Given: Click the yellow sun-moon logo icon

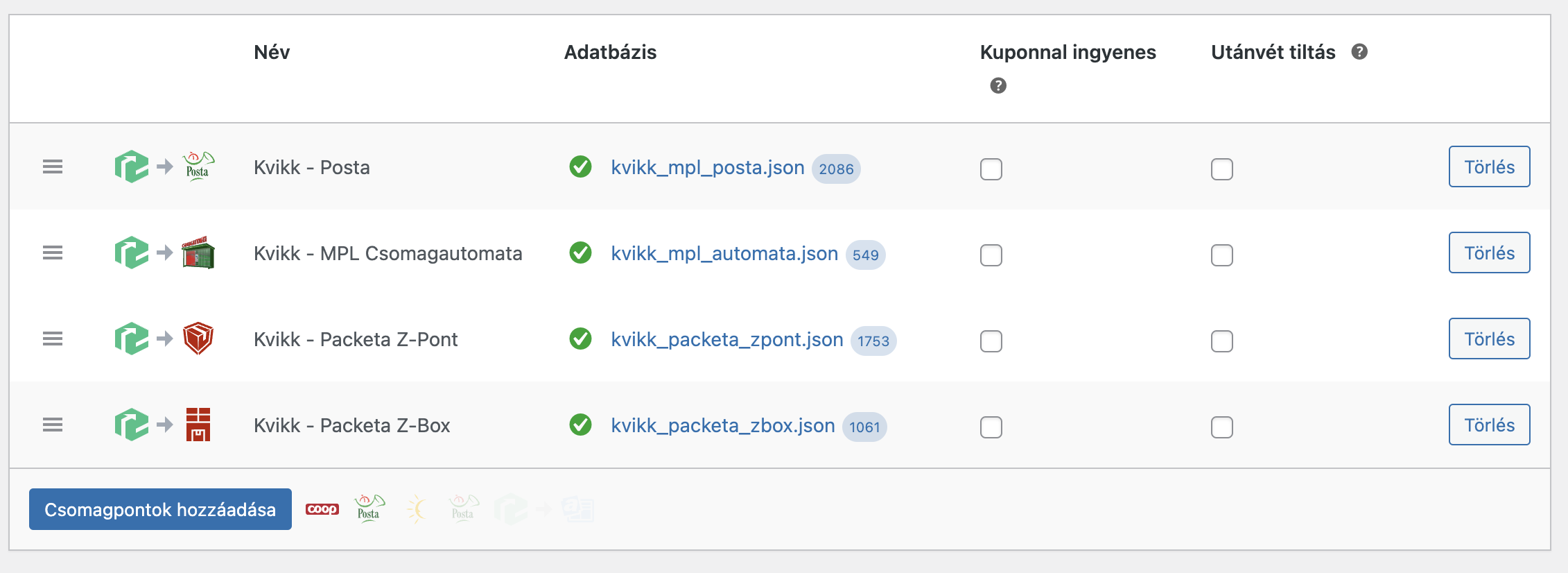Looking at the screenshot, I should tap(416, 509).
